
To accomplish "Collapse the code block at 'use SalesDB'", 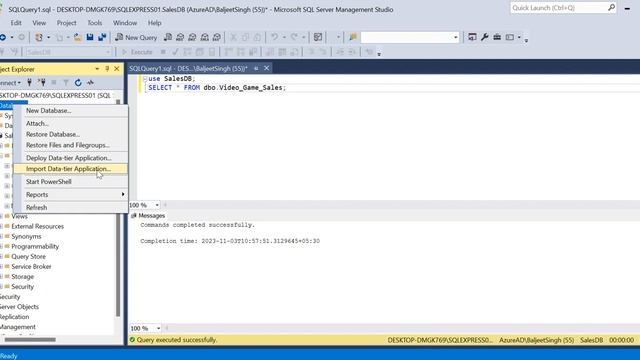I will tap(144, 79).
